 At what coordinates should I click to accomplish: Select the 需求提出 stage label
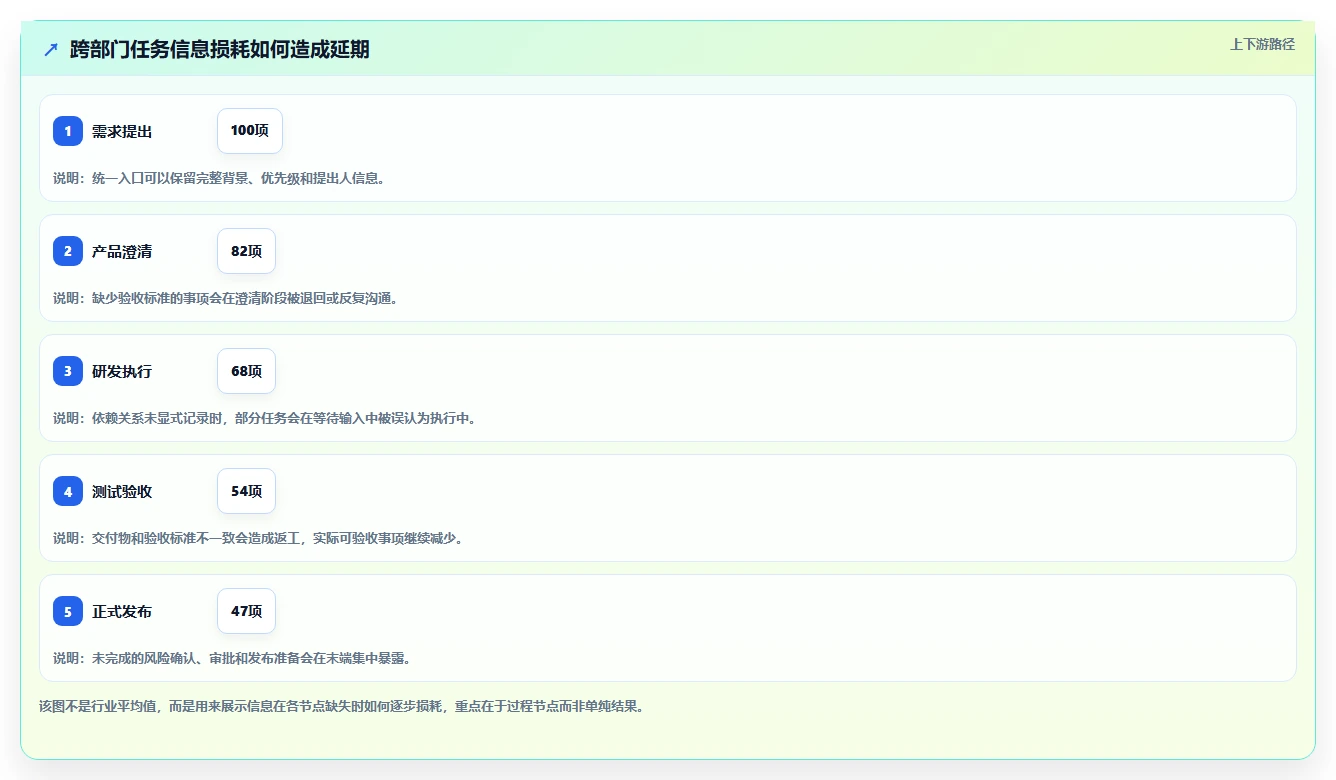coord(122,131)
